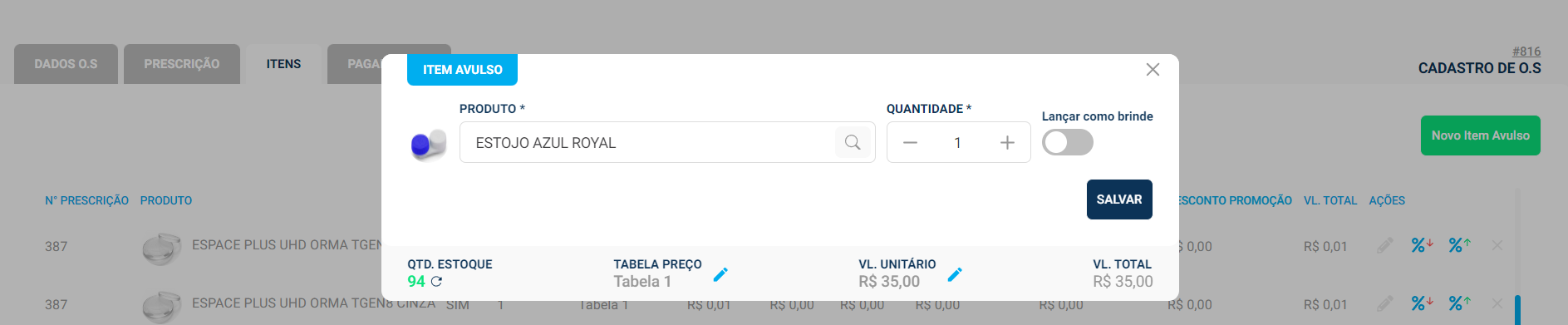Click the Estojo Azul Royal product thumbnail

(x=428, y=144)
